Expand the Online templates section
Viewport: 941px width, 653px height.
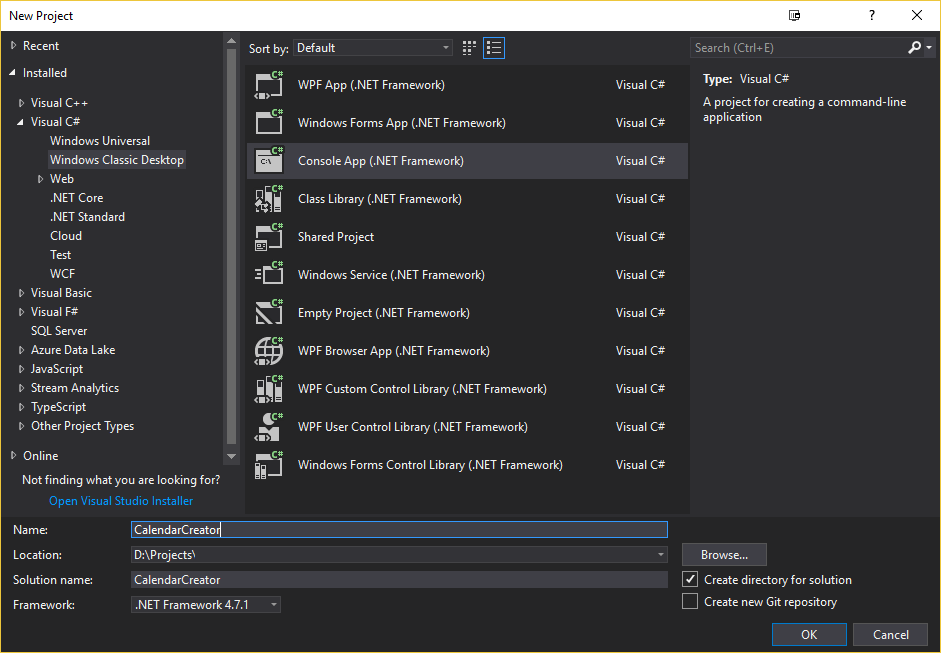pos(14,456)
